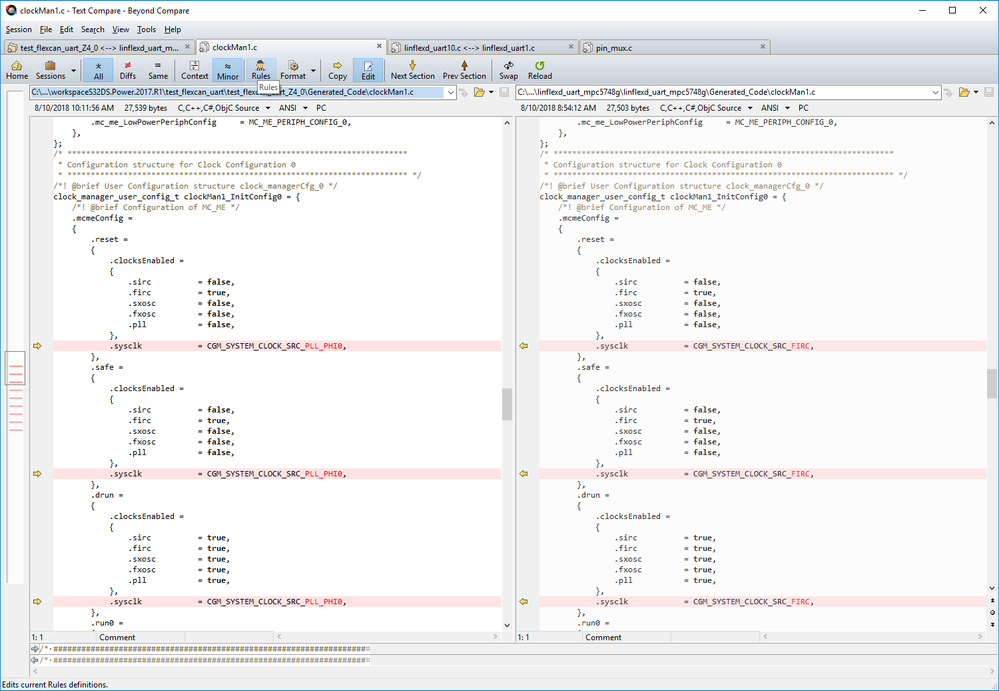Copy second PLL_PHI0 sysclk line to right

37,474
